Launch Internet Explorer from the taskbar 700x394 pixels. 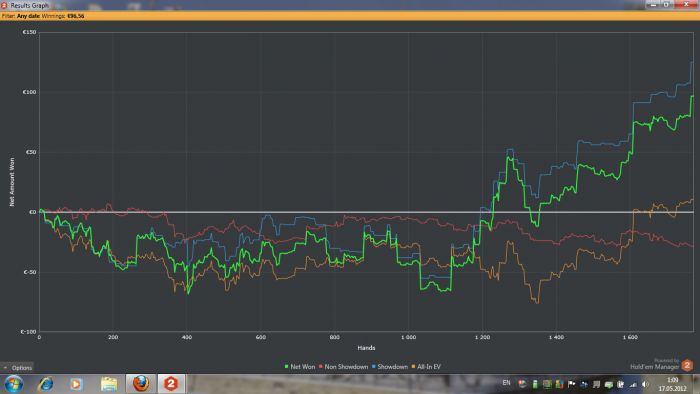pos(46,384)
